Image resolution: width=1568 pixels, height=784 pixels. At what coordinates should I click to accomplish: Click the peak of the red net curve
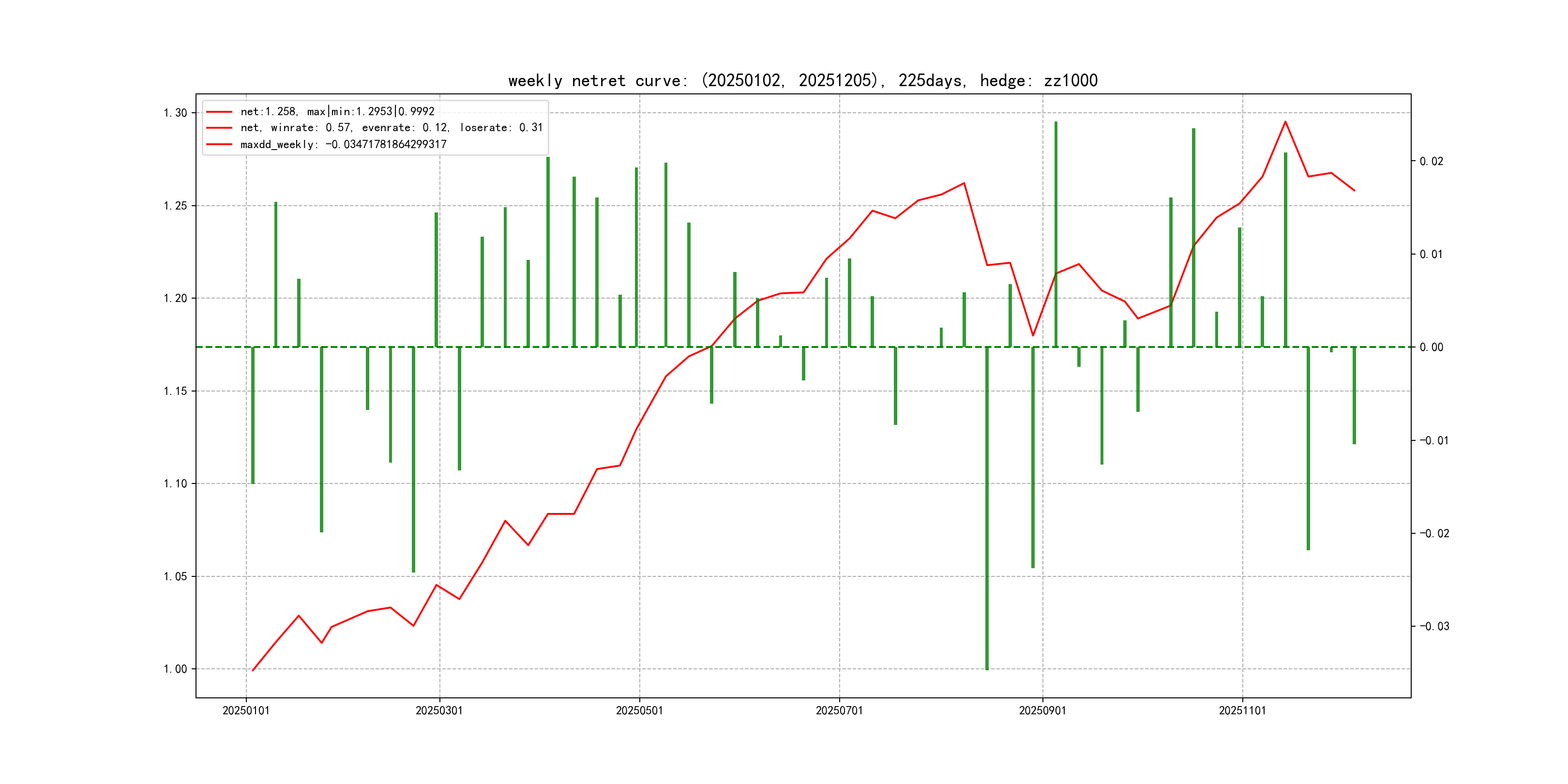pyautogui.click(x=1285, y=122)
